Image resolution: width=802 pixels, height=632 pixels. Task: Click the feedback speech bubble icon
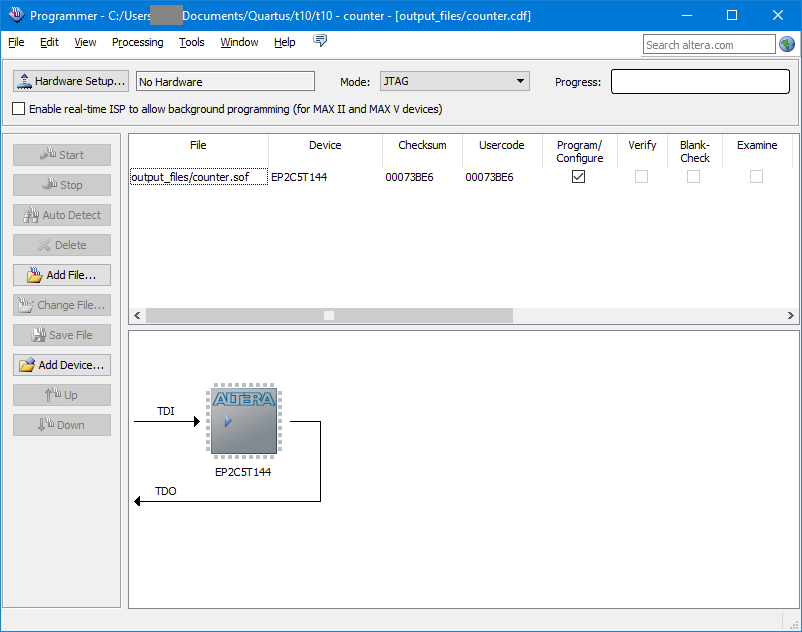(320, 40)
